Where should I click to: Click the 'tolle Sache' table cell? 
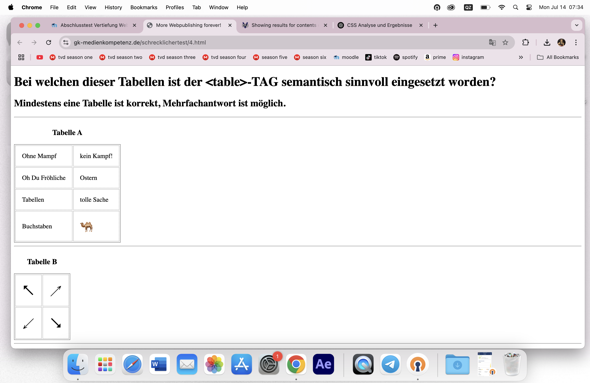[x=96, y=200]
